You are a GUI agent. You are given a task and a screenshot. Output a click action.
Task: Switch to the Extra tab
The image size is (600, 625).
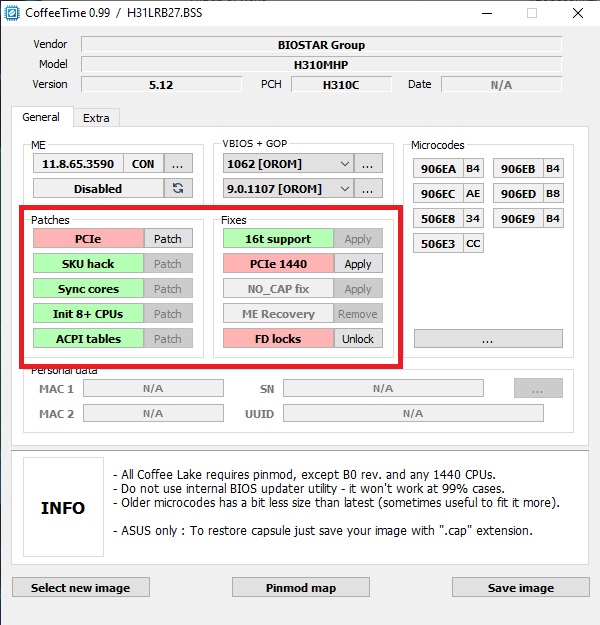(96, 118)
